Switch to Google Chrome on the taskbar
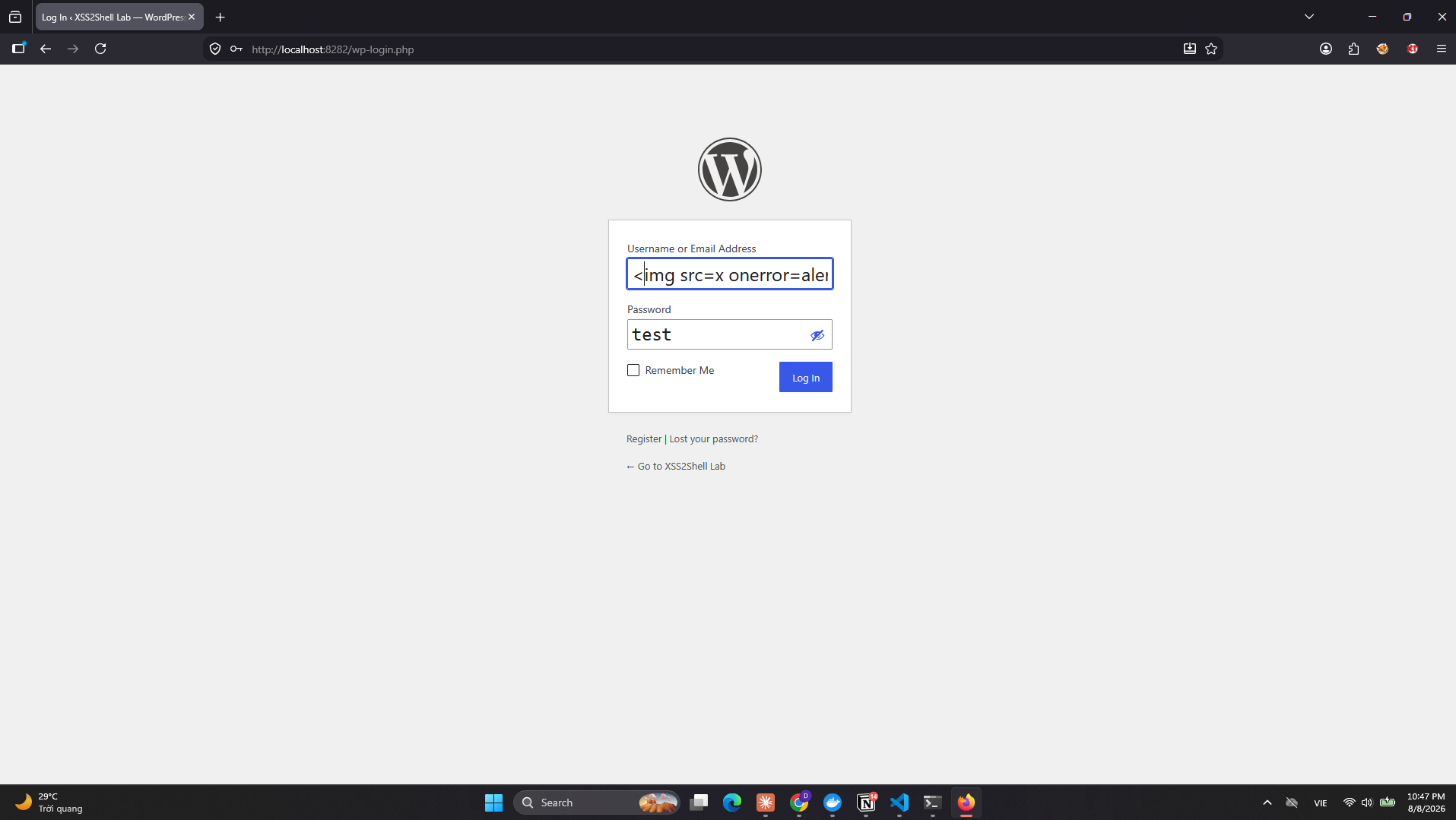The width and height of the screenshot is (1456, 820). pyautogui.click(x=799, y=803)
